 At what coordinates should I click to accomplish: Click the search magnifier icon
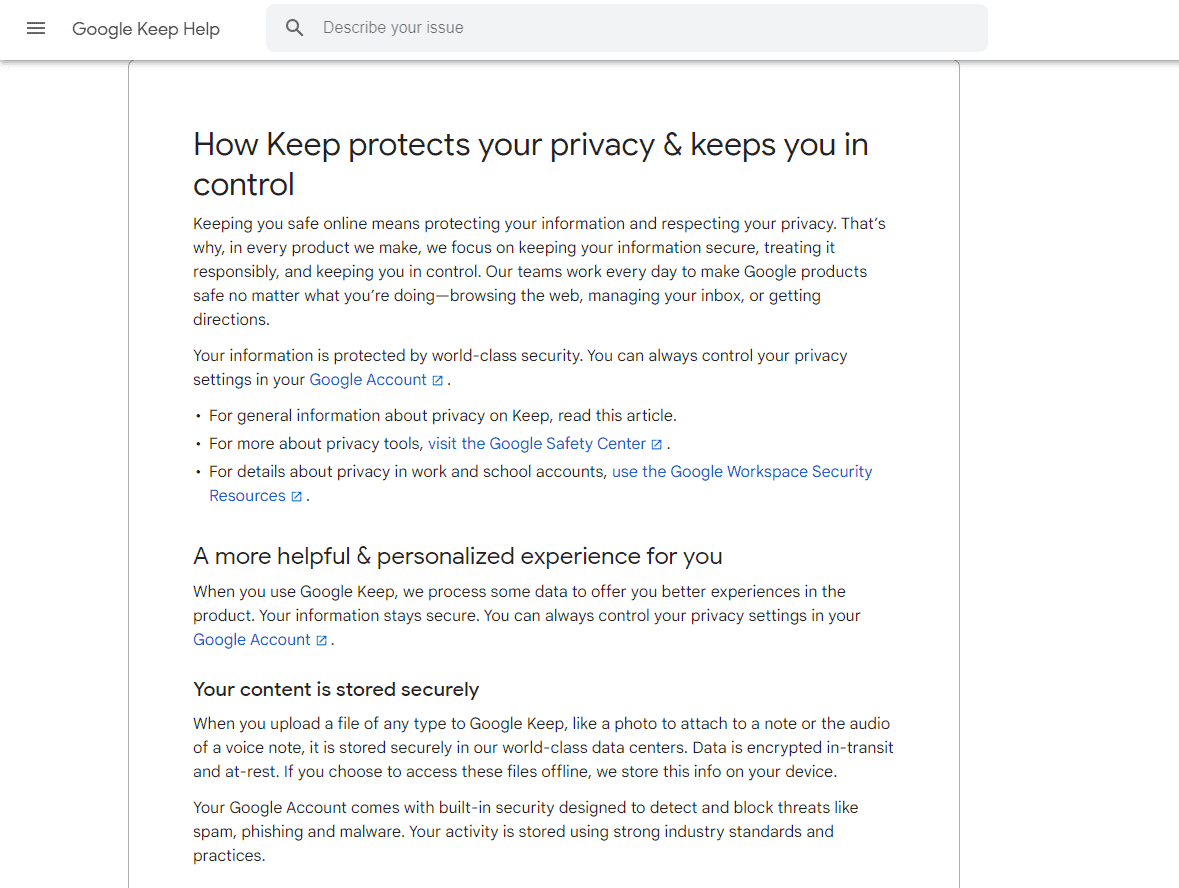[294, 28]
